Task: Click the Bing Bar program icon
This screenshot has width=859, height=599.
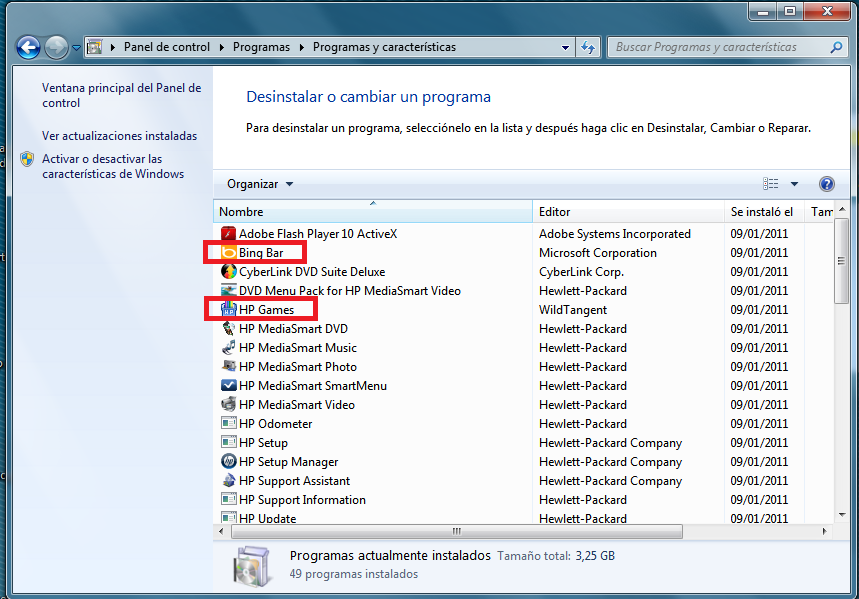Action: click(228, 253)
